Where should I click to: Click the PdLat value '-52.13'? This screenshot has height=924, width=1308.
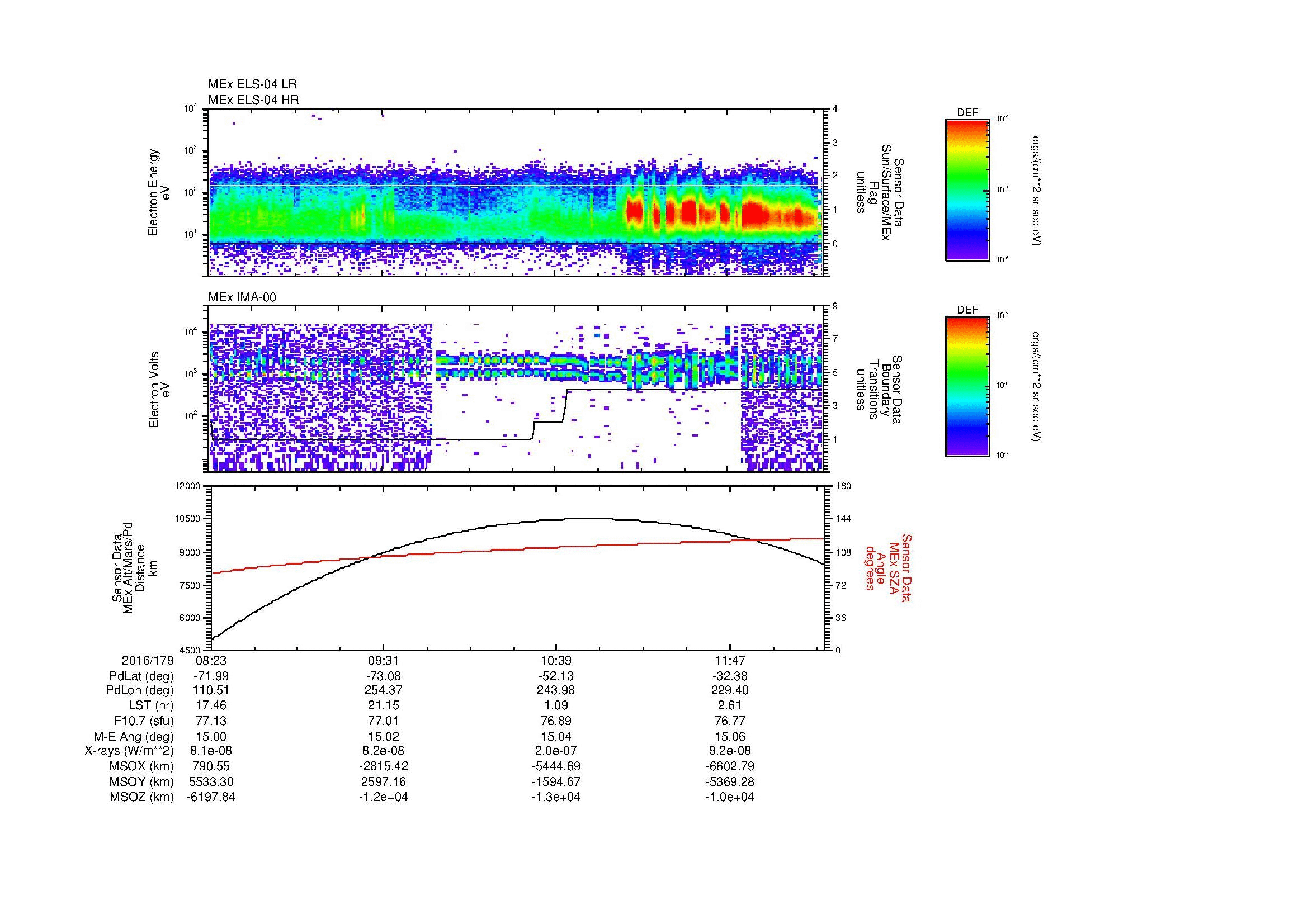[x=556, y=676]
